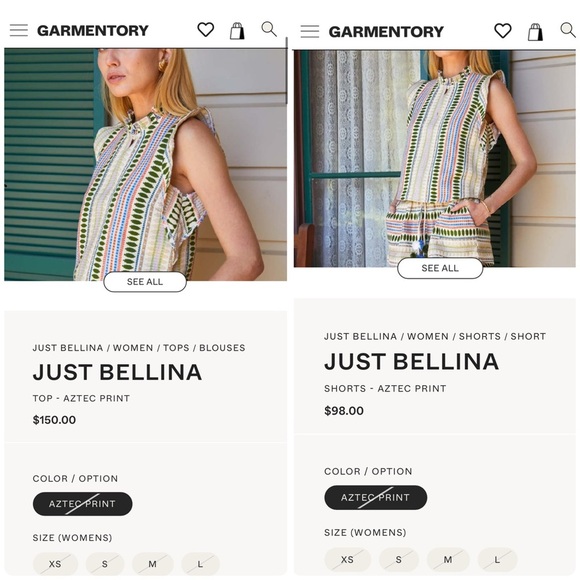The width and height of the screenshot is (580, 580).
Task: Choose Aztec Print option for the shorts
Action: click(x=375, y=497)
